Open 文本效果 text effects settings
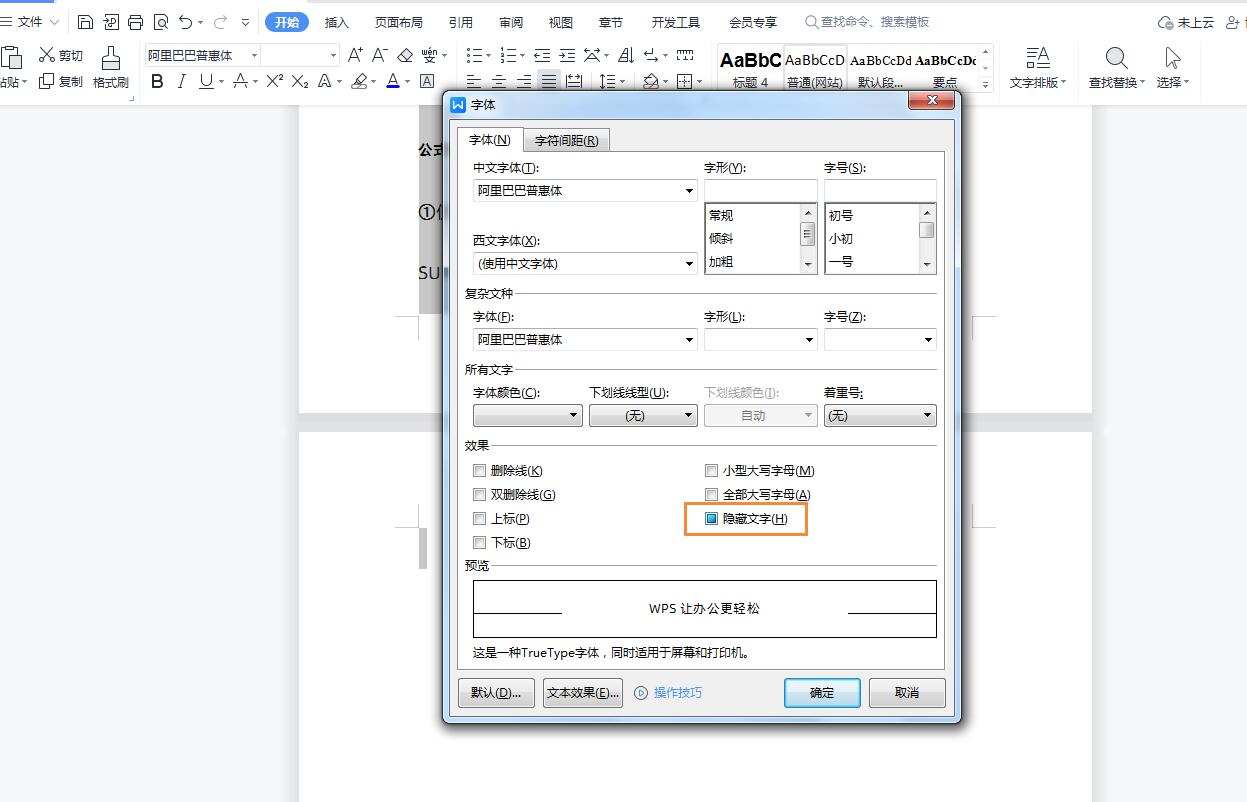 coord(583,692)
